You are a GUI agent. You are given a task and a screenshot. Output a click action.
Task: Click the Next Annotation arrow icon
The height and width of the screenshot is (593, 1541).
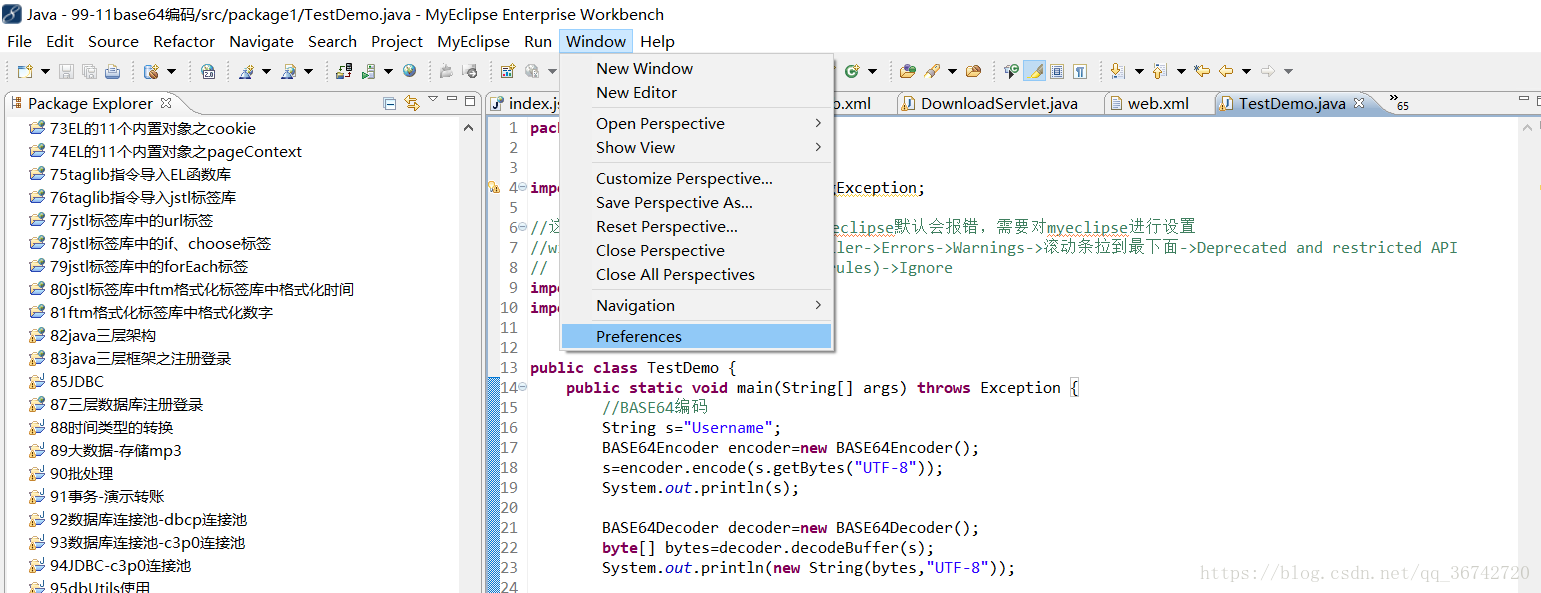click(x=1117, y=71)
